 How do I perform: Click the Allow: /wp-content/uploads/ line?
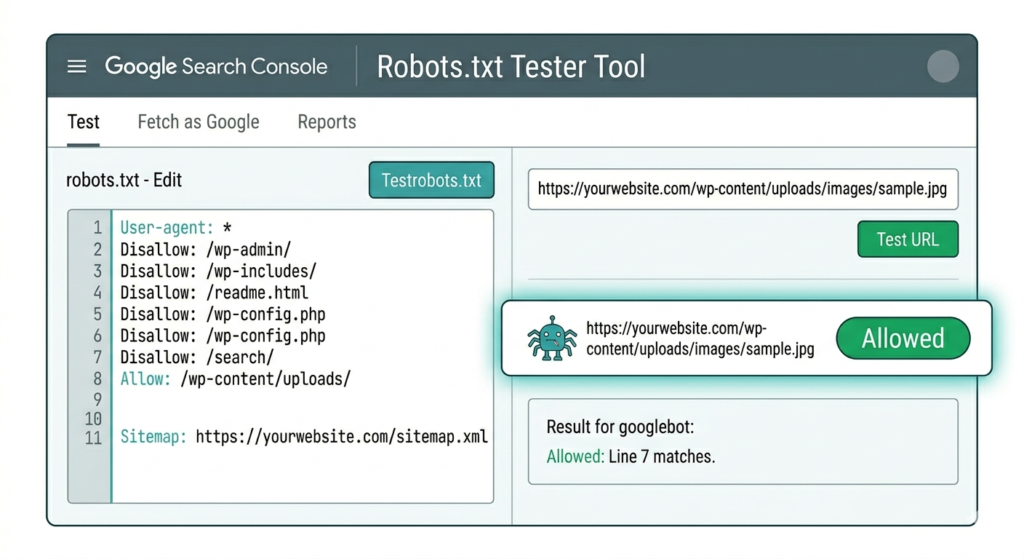[x=235, y=379]
